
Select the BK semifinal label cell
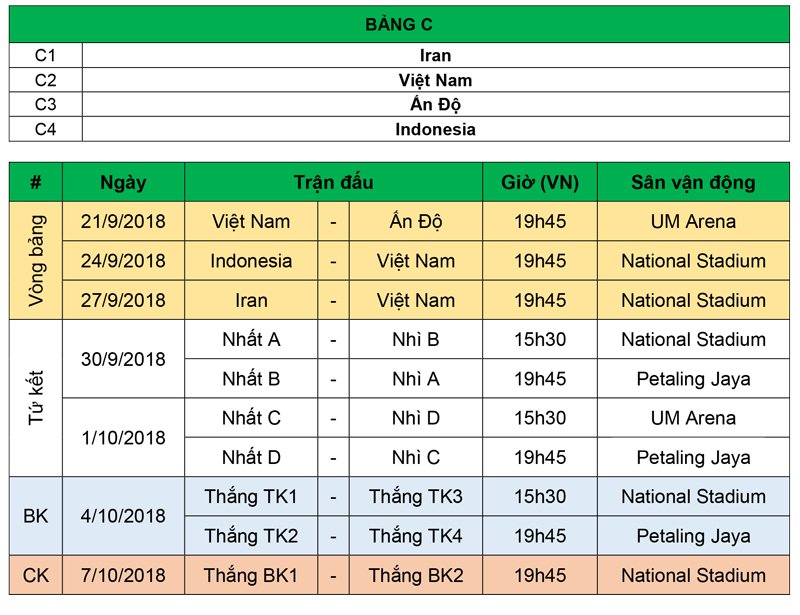point(36,516)
